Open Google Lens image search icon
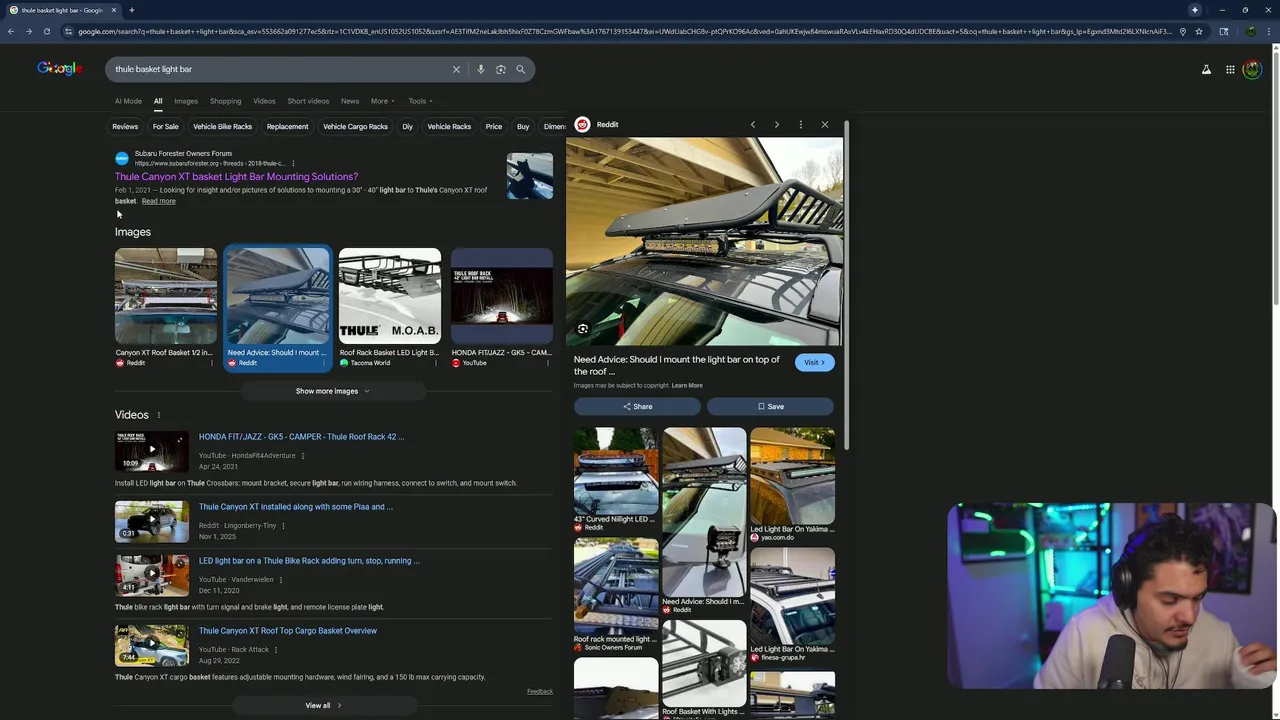Viewport: 1280px width, 720px height. pyautogui.click(x=501, y=69)
